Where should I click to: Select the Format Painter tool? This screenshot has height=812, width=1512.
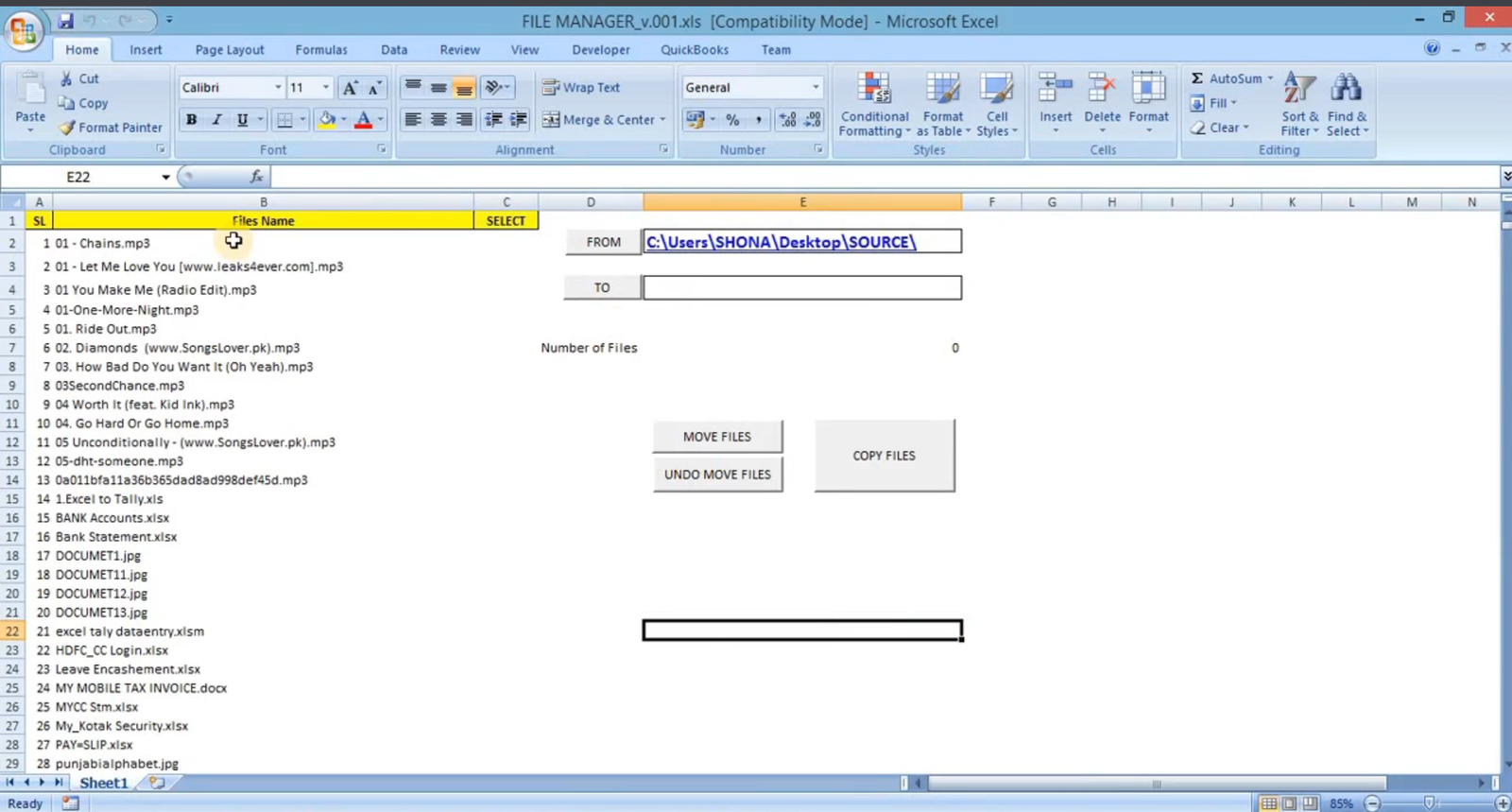(x=110, y=128)
